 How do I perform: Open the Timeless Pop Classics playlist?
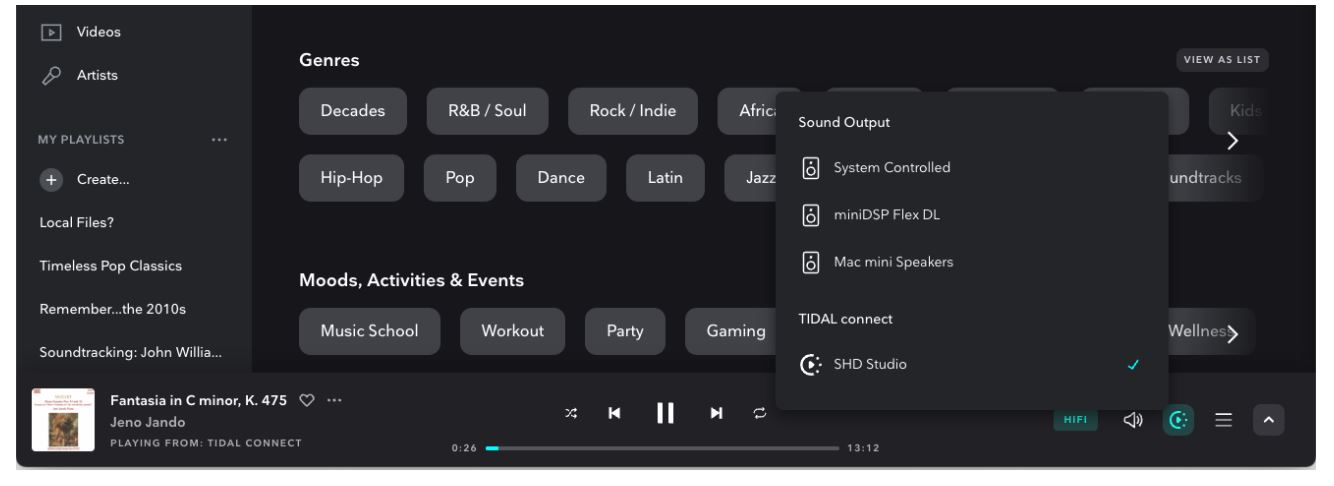110,267
